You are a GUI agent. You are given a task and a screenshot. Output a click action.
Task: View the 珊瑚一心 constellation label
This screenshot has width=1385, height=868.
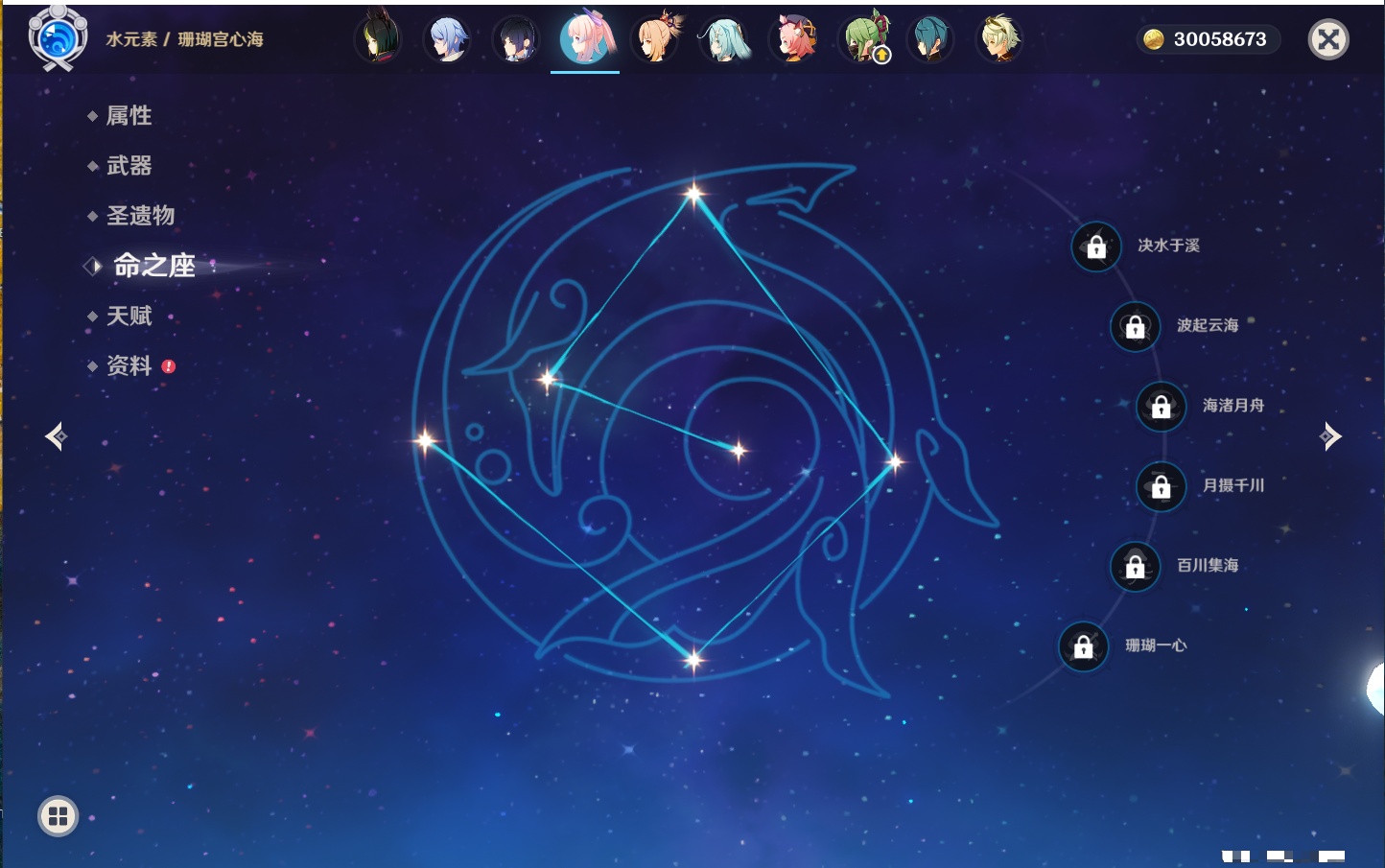[x=1156, y=645]
